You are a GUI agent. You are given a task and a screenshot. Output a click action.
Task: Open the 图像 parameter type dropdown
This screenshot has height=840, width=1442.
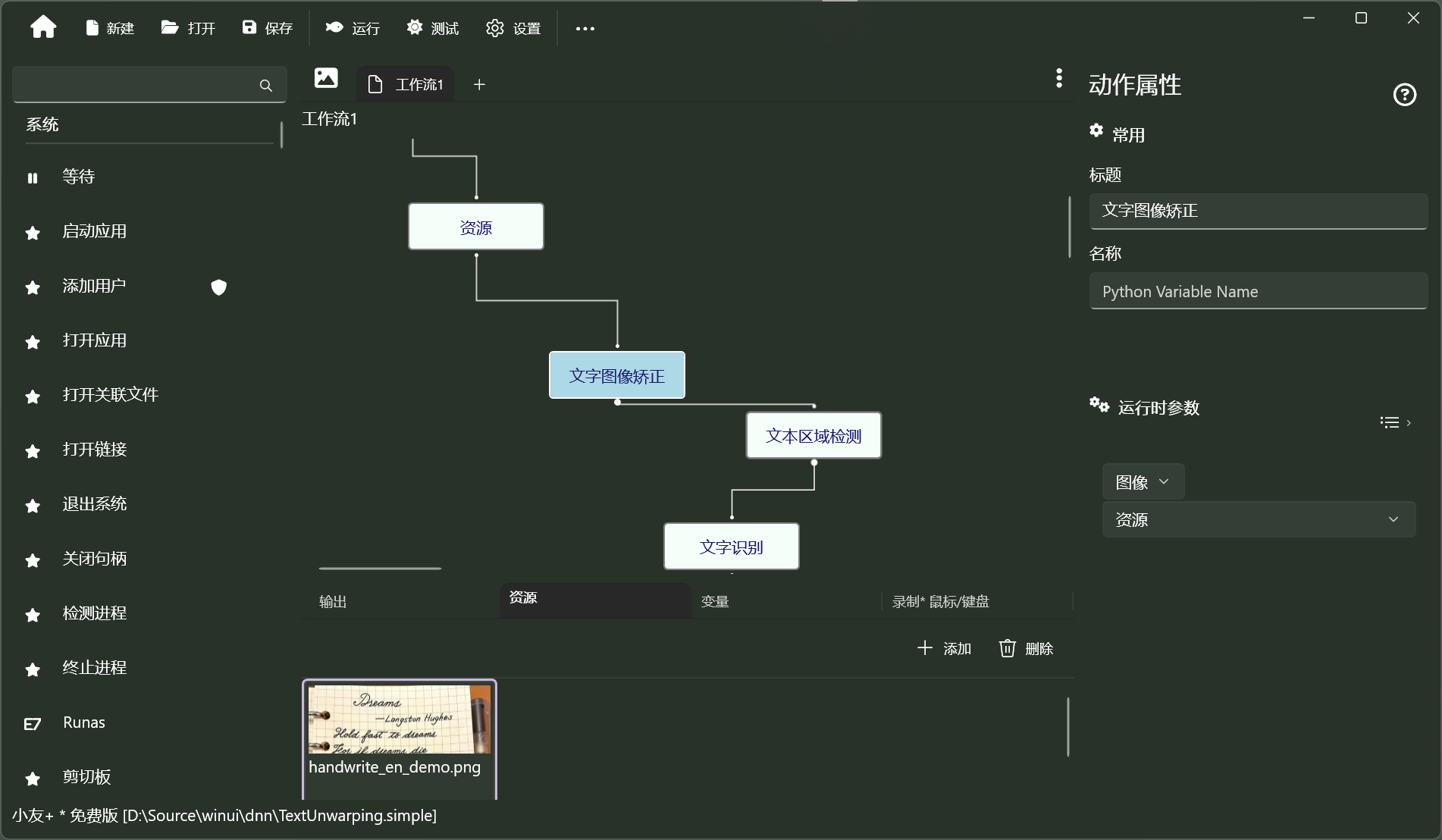[1143, 481]
